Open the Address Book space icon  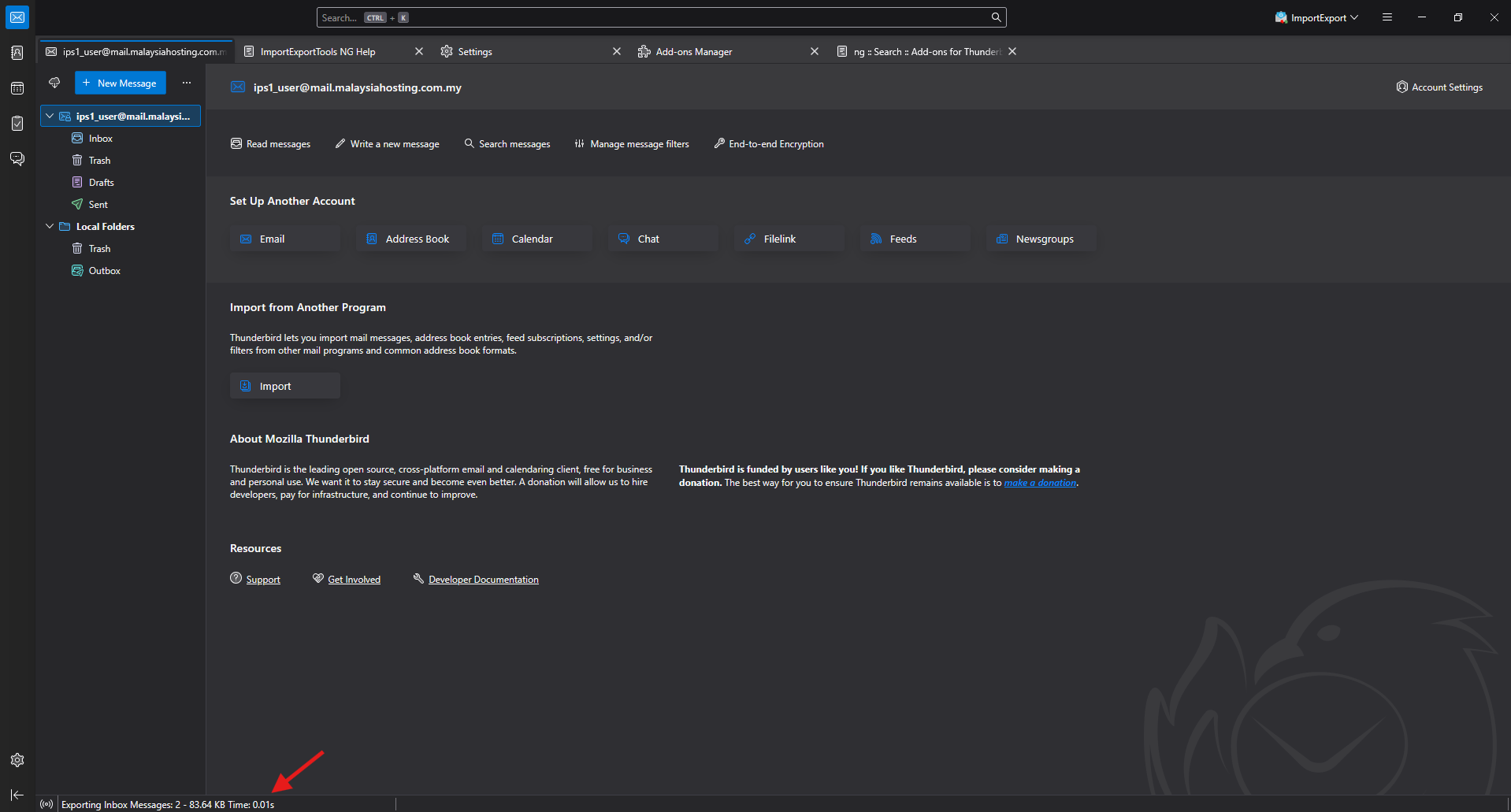pyautogui.click(x=17, y=53)
